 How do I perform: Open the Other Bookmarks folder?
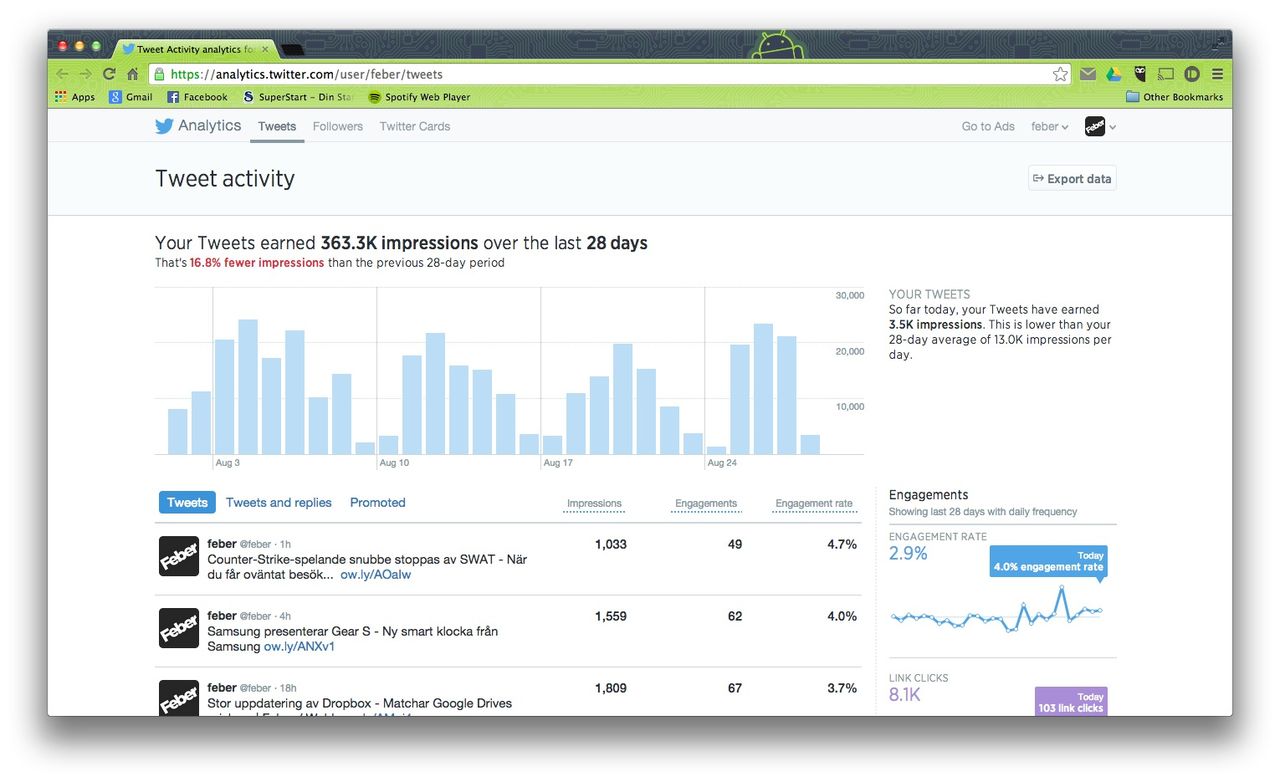[1174, 97]
